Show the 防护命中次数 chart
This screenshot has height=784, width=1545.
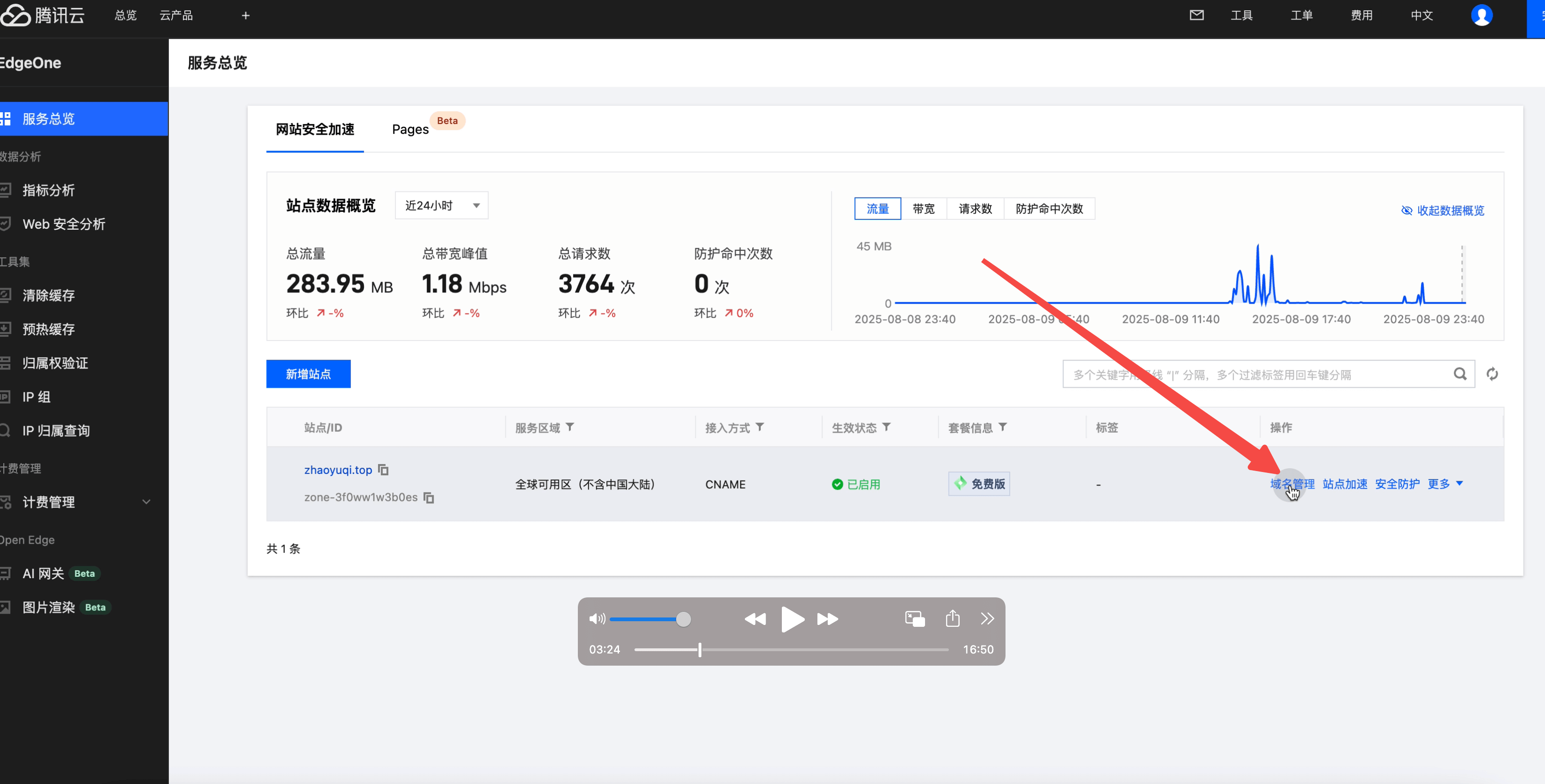[x=1049, y=209]
